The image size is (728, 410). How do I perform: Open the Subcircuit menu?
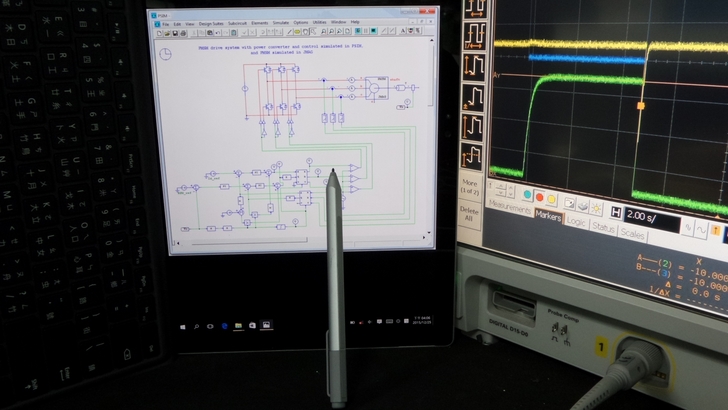click(237, 23)
